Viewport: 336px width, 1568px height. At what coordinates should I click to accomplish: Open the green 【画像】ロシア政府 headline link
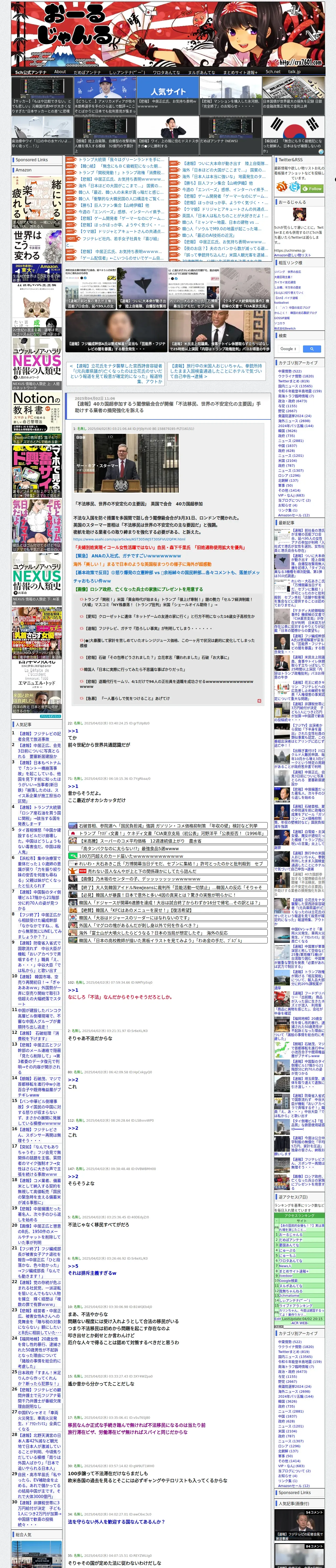pos(139,589)
